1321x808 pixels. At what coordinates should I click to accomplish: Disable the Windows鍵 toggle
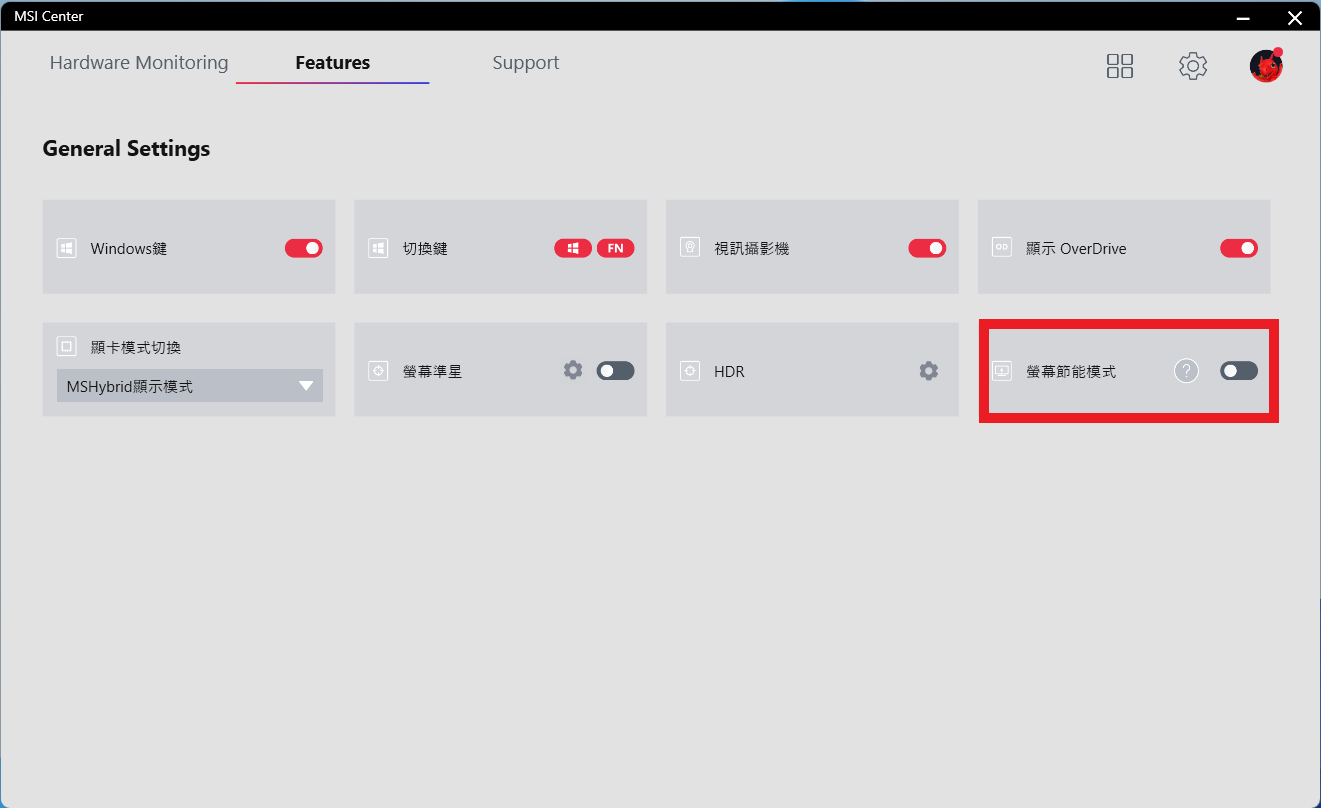point(304,248)
